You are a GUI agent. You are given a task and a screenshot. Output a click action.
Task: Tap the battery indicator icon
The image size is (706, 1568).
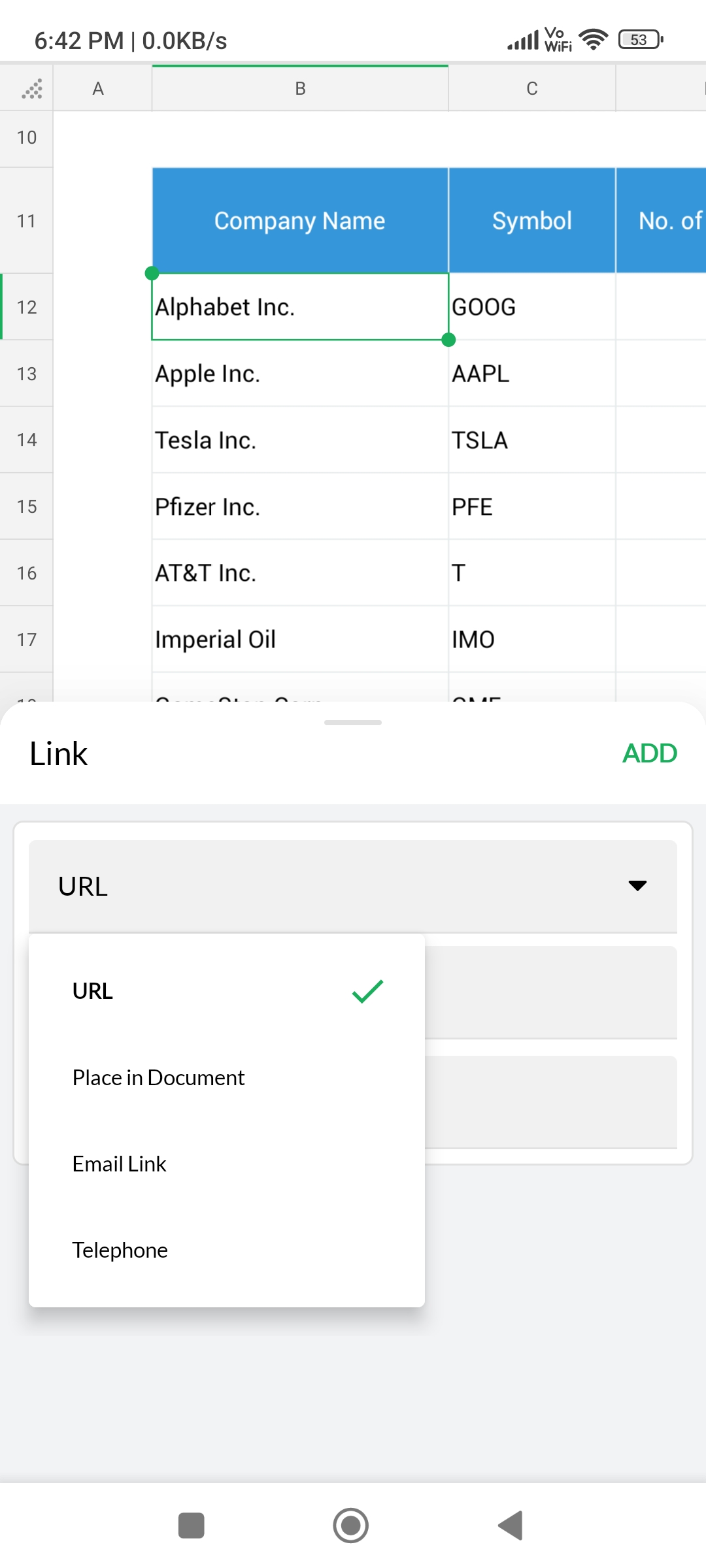click(640, 40)
